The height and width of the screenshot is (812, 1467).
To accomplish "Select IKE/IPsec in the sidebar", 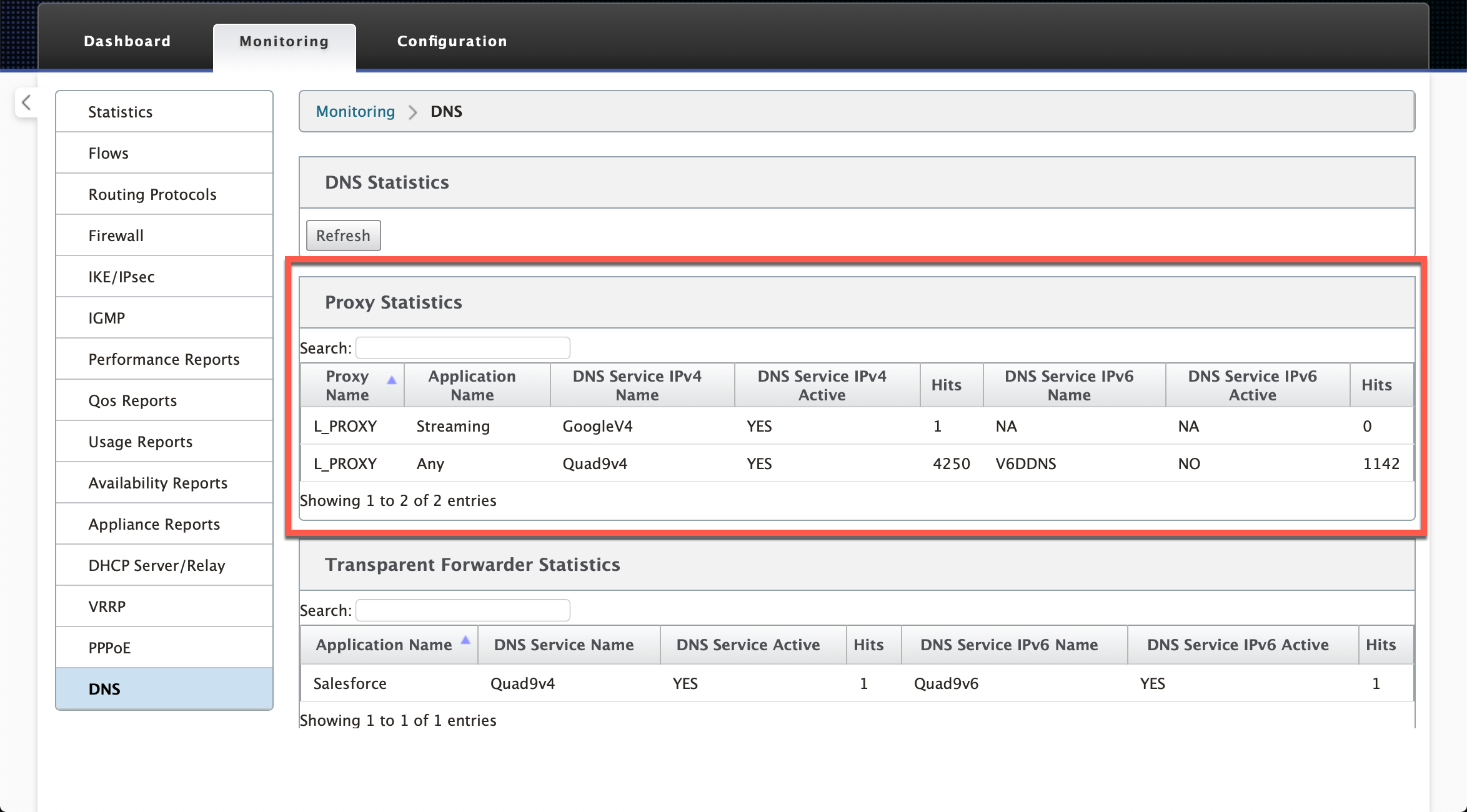I will coord(164,277).
